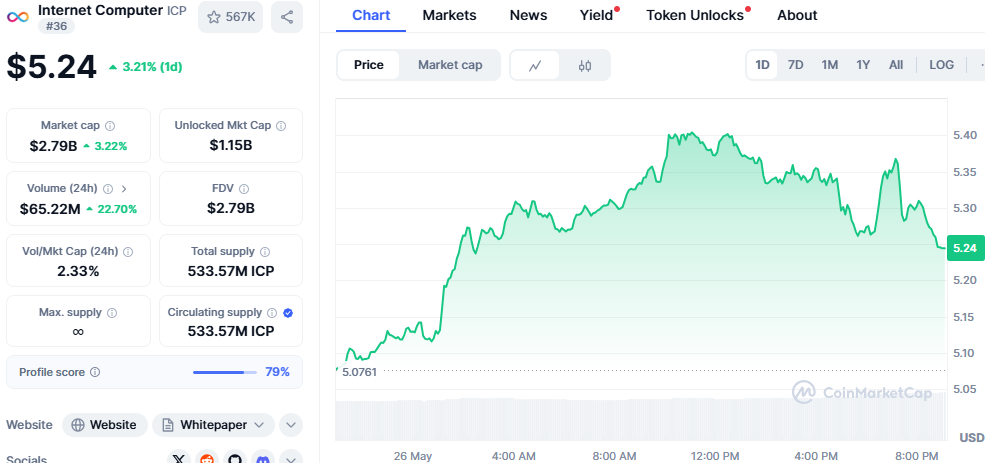Viewport: 985px width, 463px height.
Task: Click verified badge by Circulating supply
Action: pyautogui.click(x=288, y=312)
